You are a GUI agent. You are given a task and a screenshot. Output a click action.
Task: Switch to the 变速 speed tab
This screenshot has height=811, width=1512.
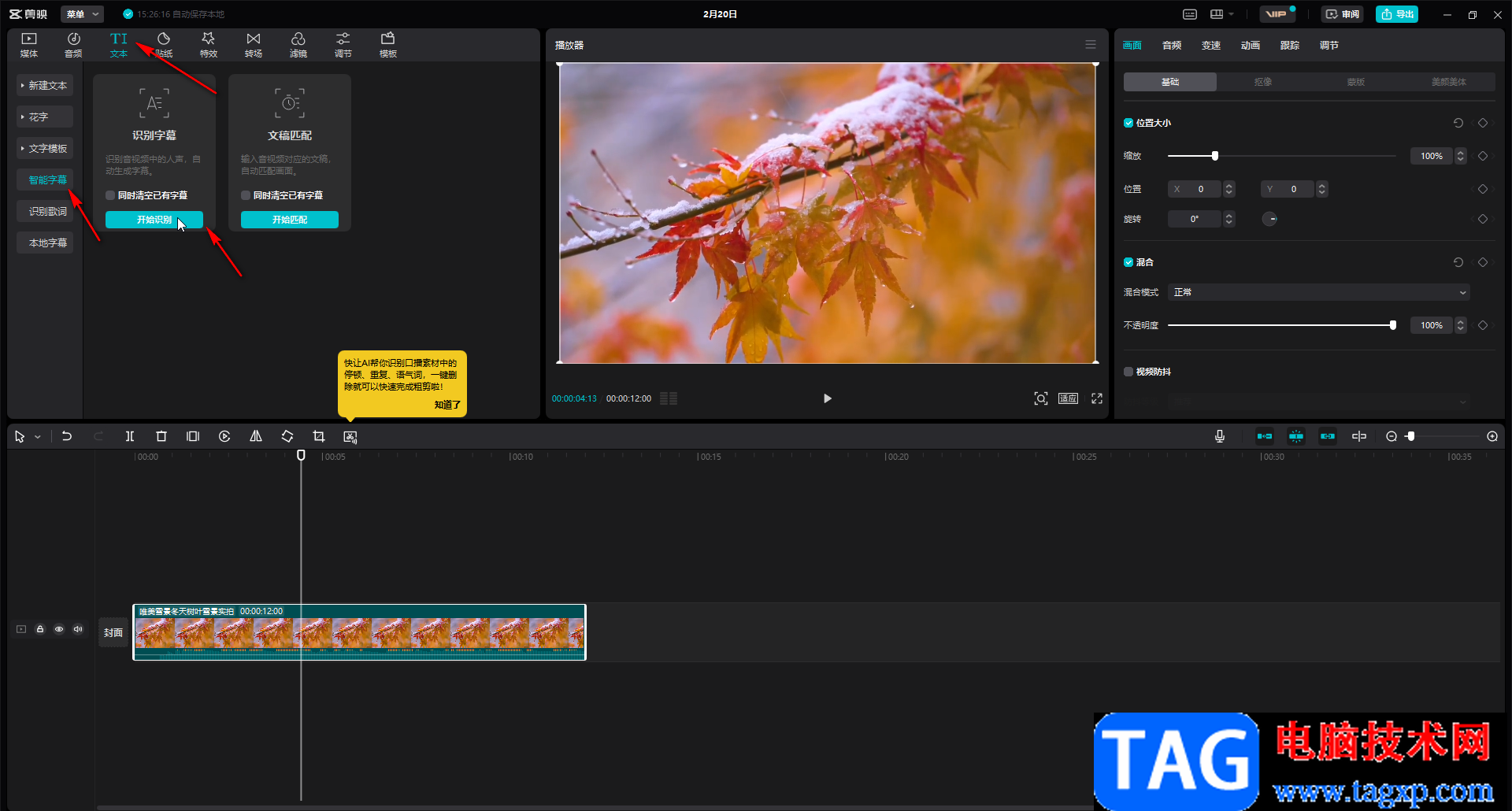[1210, 46]
